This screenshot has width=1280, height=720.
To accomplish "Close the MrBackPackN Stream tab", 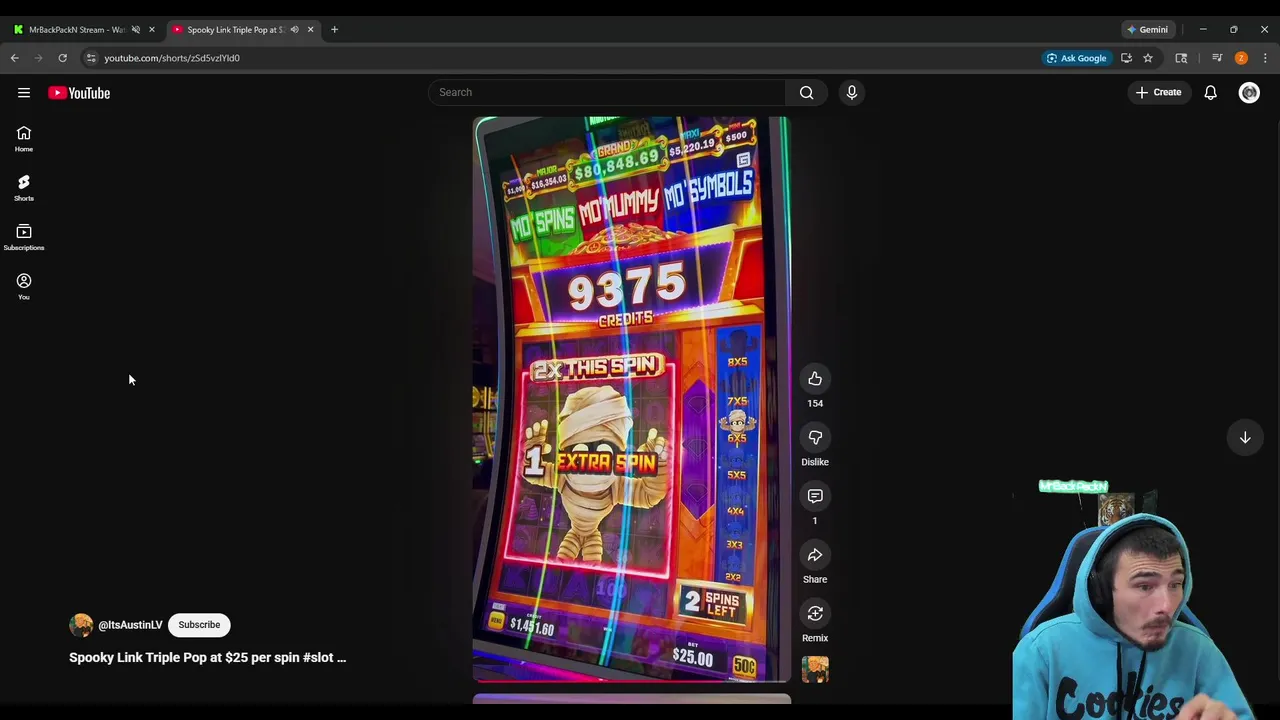I will tap(151, 30).
